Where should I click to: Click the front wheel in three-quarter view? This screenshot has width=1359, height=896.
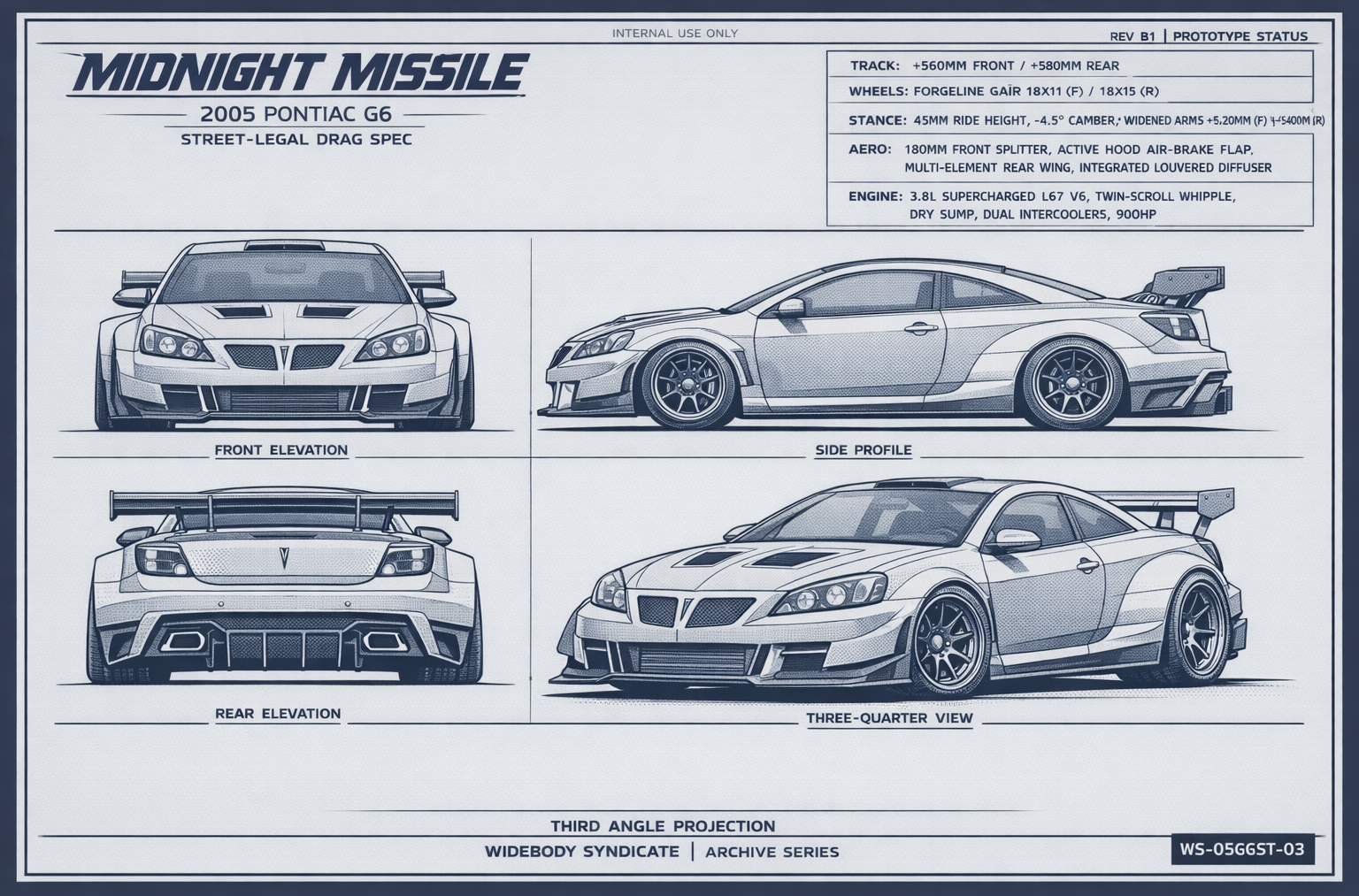tap(952, 641)
